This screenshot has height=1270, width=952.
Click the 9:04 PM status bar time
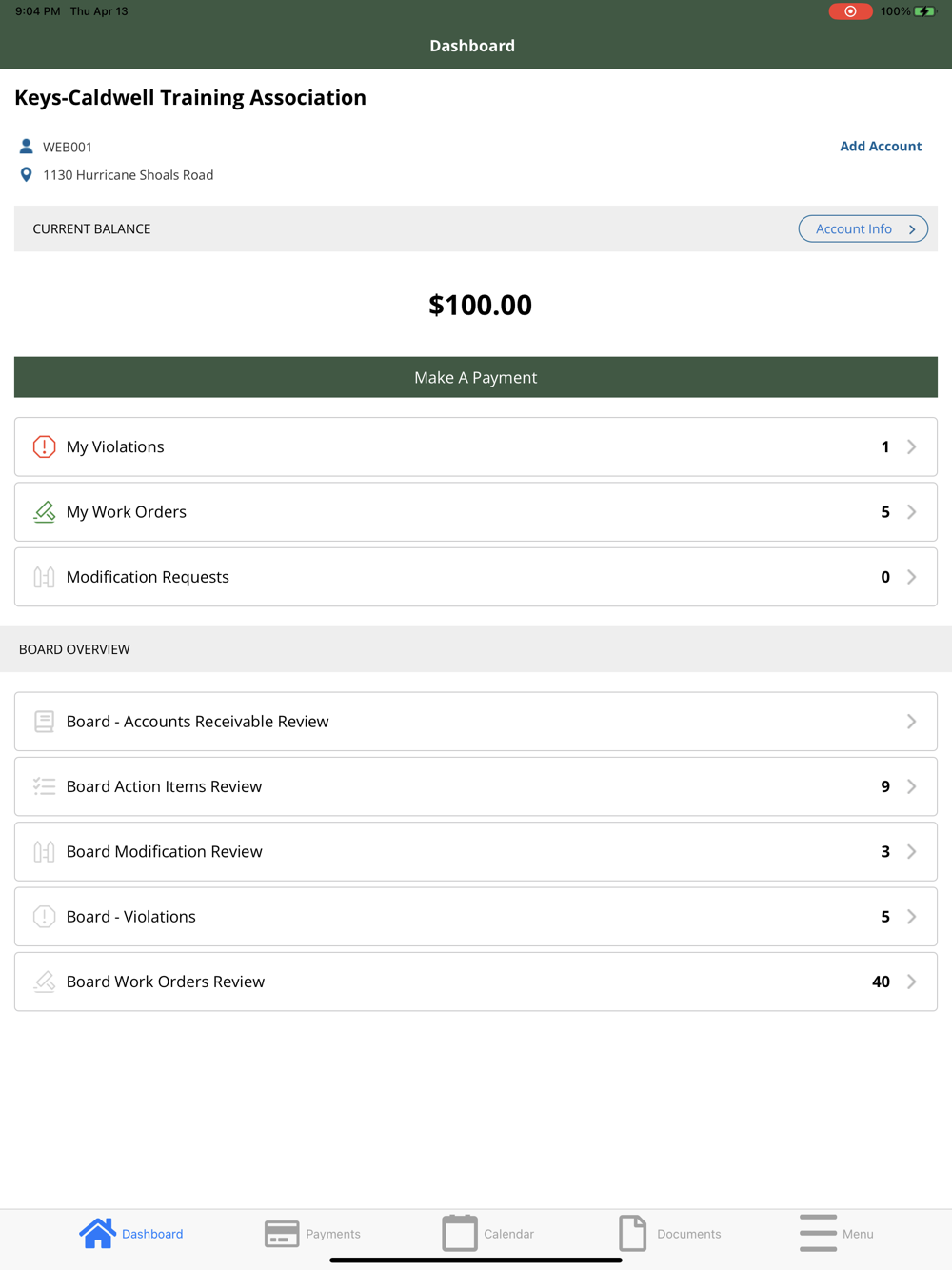[38, 11]
